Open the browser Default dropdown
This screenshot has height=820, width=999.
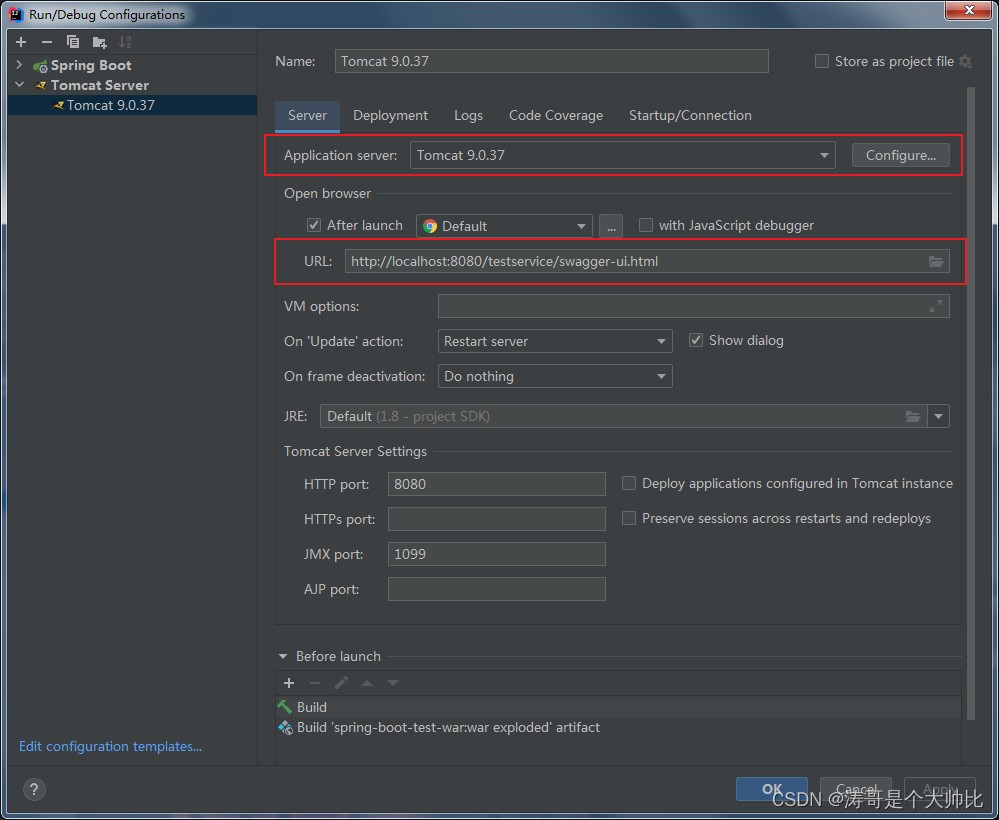tap(504, 226)
